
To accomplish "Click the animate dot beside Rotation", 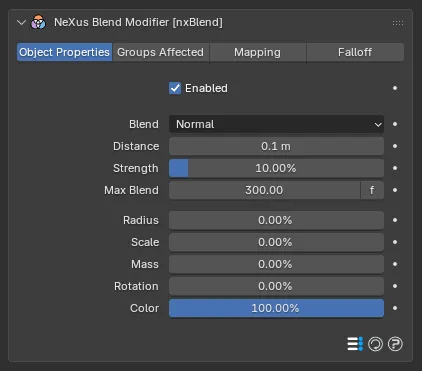I will point(395,286).
